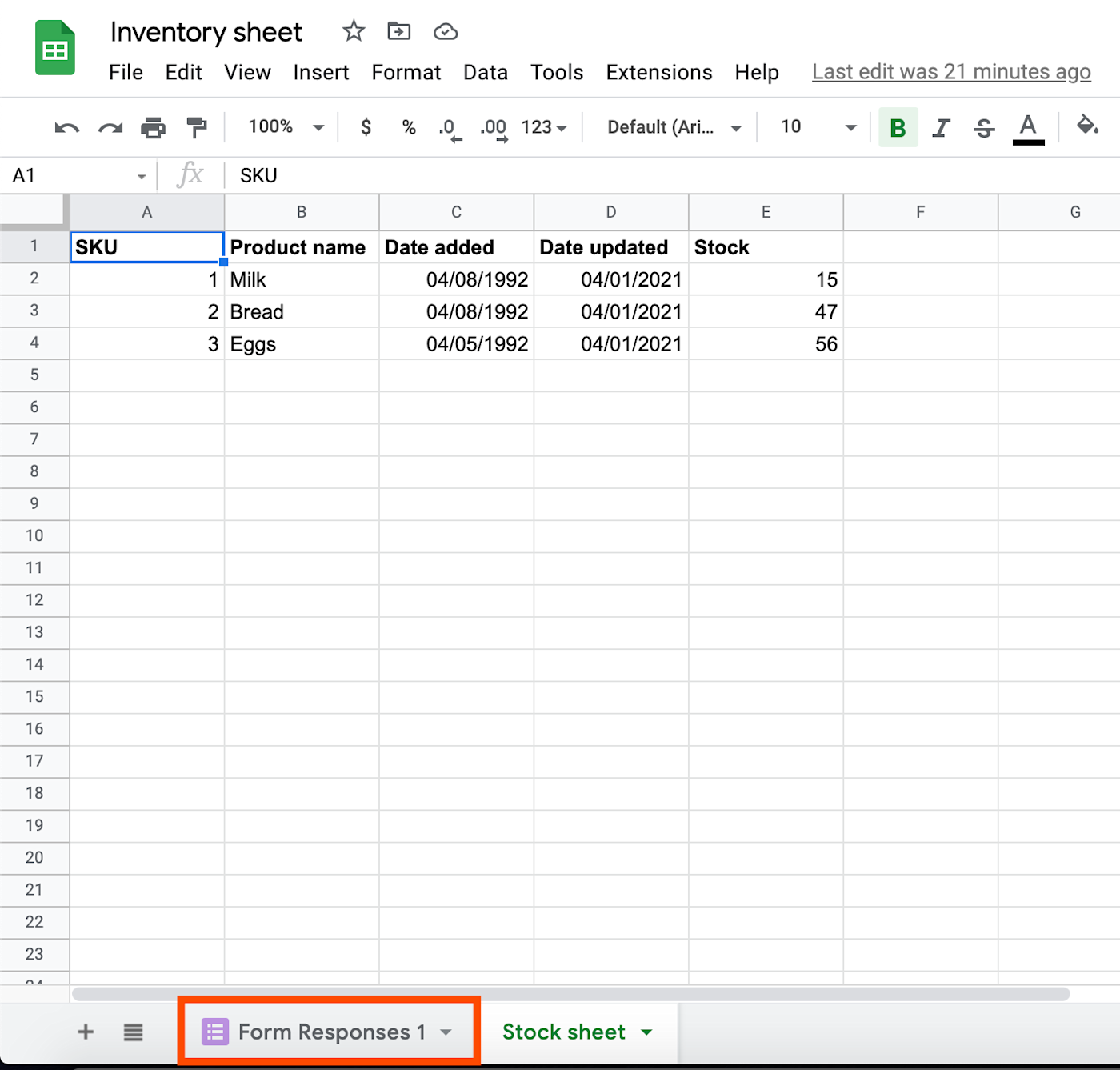This screenshot has height=1070, width=1120.
Task: Check the cloud save status icon
Action: tap(446, 31)
